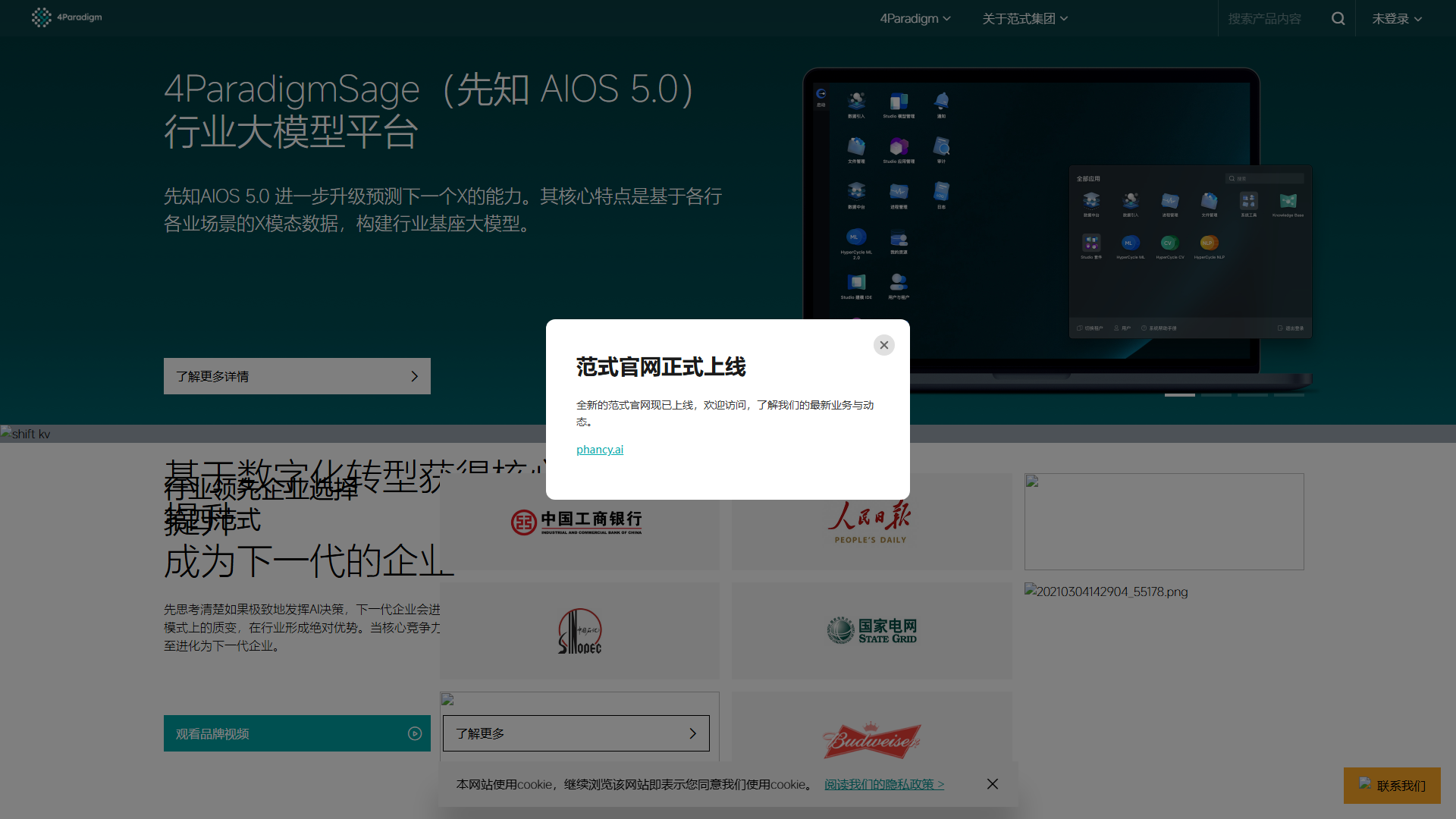The image size is (1456, 819).
Task: Click the 联系我们 contact button
Action: 1392,786
